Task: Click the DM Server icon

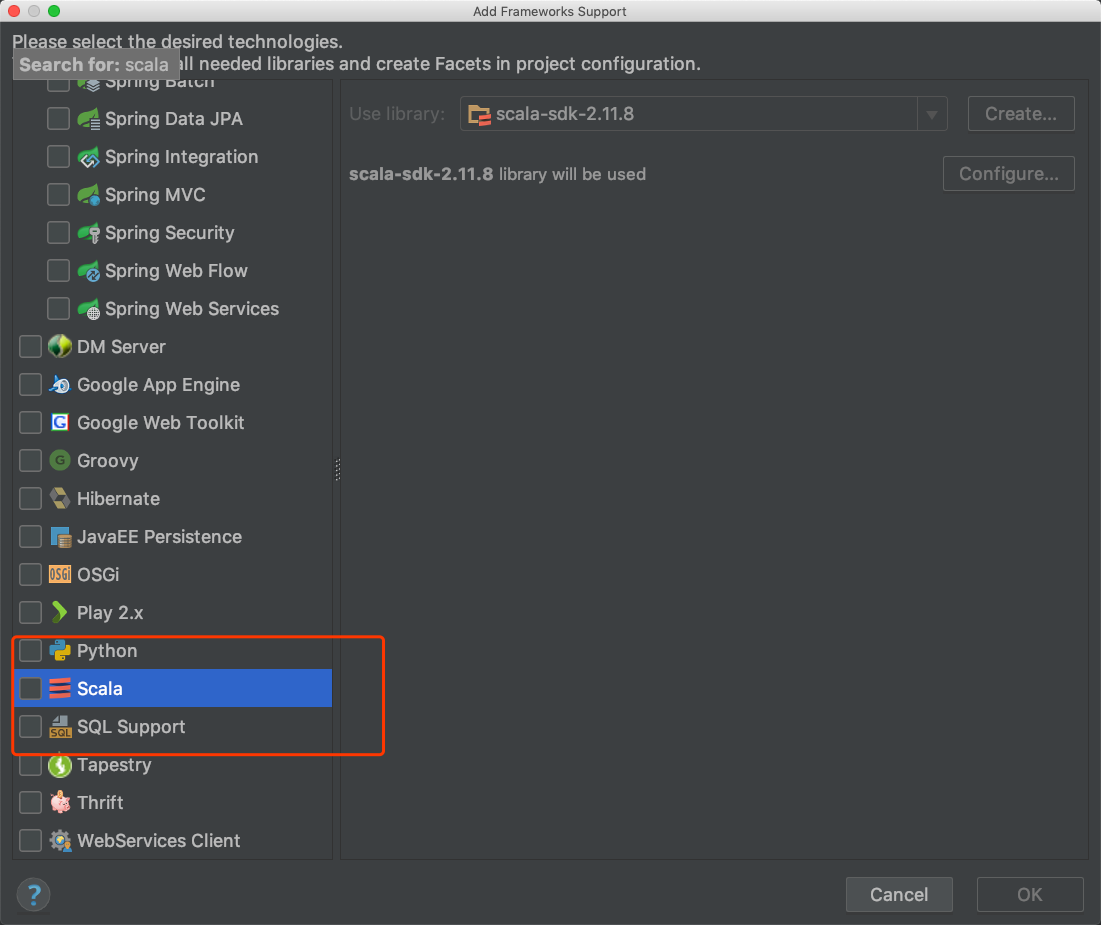Action: coord(60,346)
